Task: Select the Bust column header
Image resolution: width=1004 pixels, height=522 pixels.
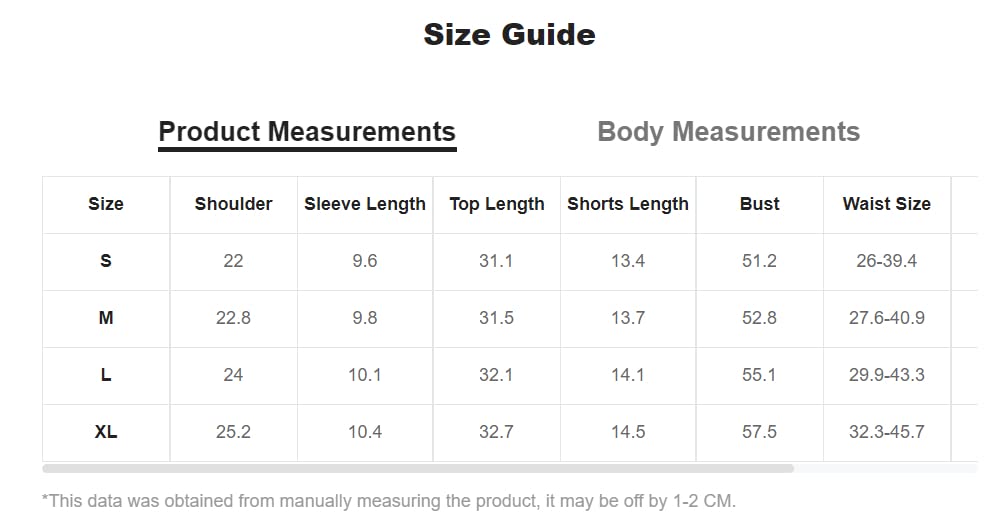Action: (x=760, y=204)
